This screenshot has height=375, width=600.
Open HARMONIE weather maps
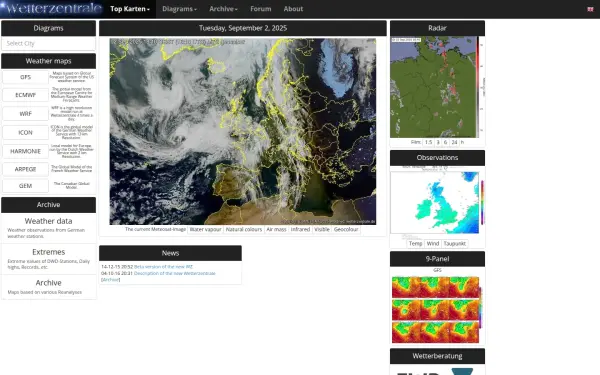26,151
